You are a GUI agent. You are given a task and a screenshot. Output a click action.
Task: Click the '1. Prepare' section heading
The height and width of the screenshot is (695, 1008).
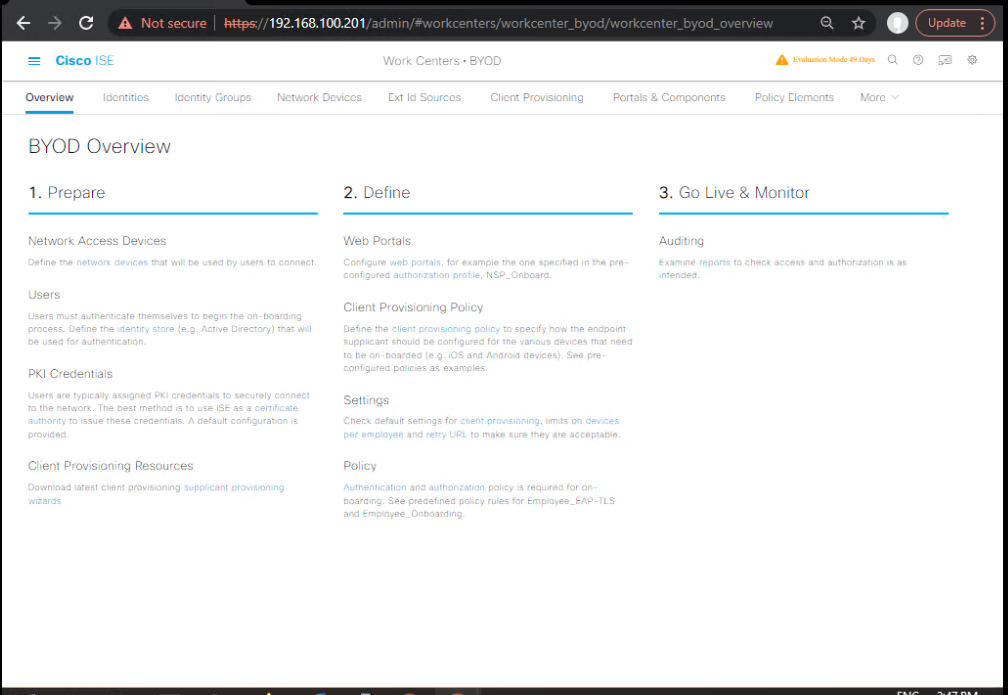(67, 192)
